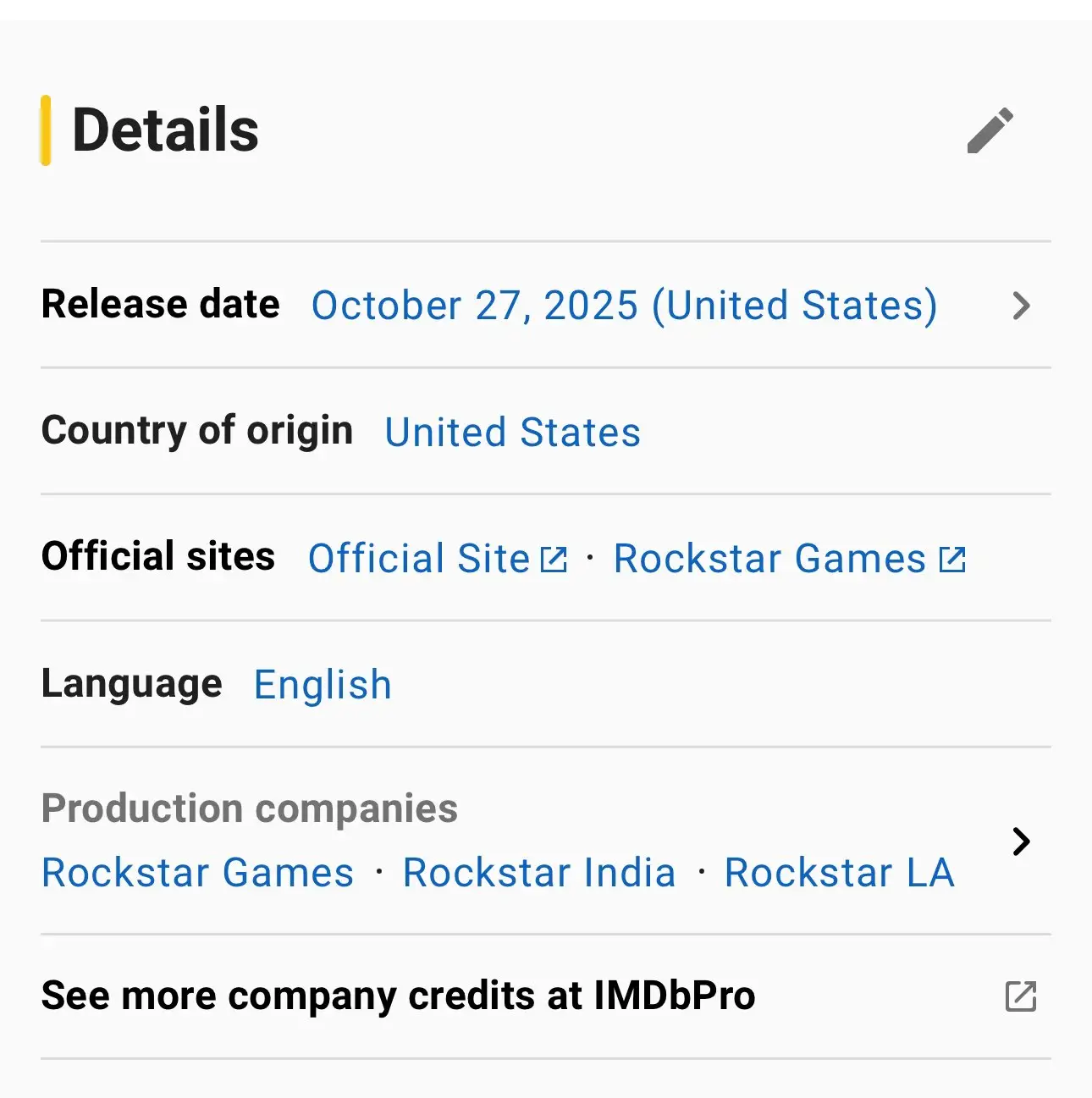Select United States as country of origin
1092x1098 pixels.
point(512,433)
